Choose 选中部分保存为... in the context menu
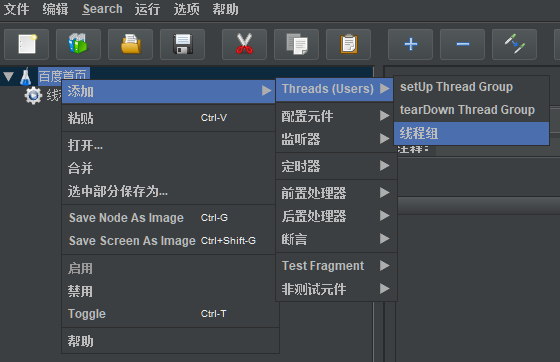Image resolution: width=560 pixels, height=362 pixels. tap(169, 191)
